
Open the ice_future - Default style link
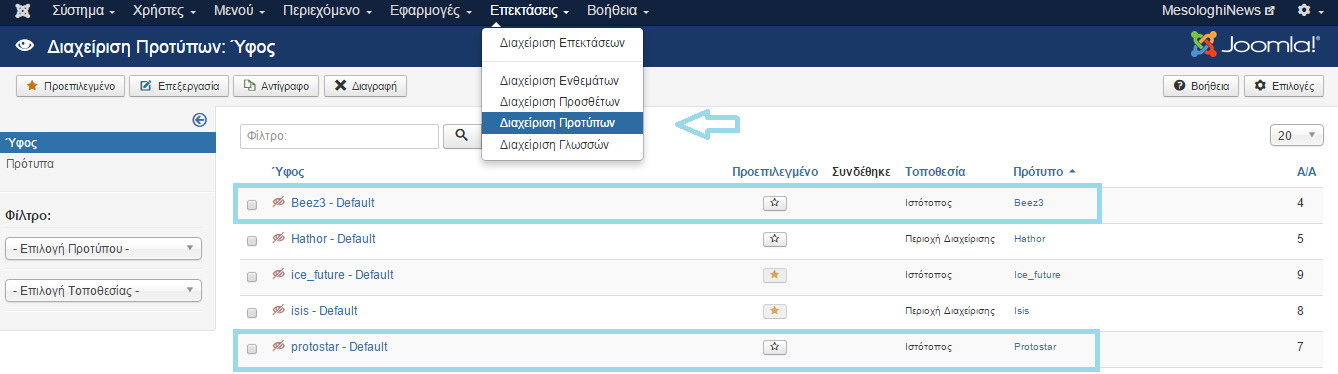[342, 275]
